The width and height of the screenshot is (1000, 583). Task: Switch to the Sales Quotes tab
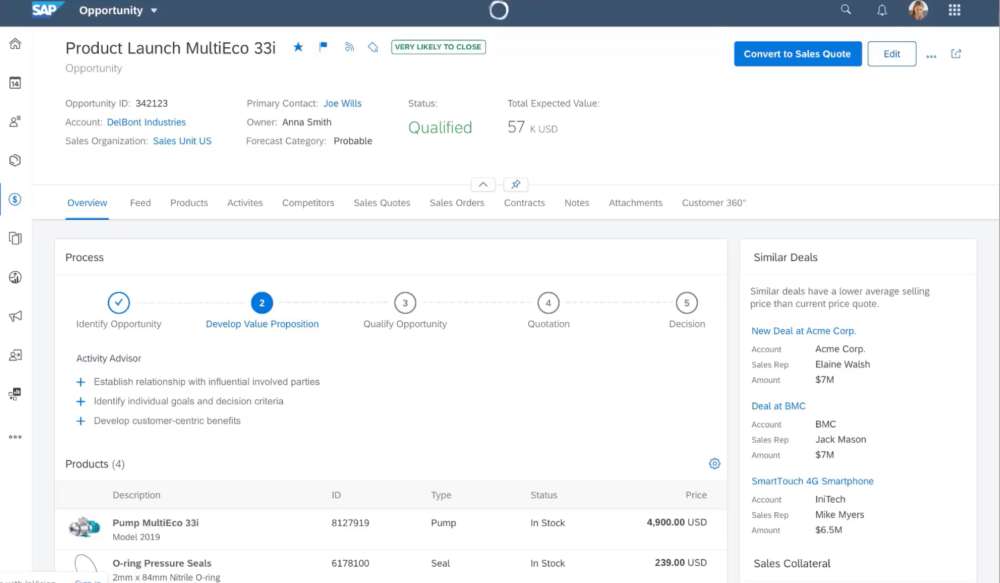coord(382,203)
